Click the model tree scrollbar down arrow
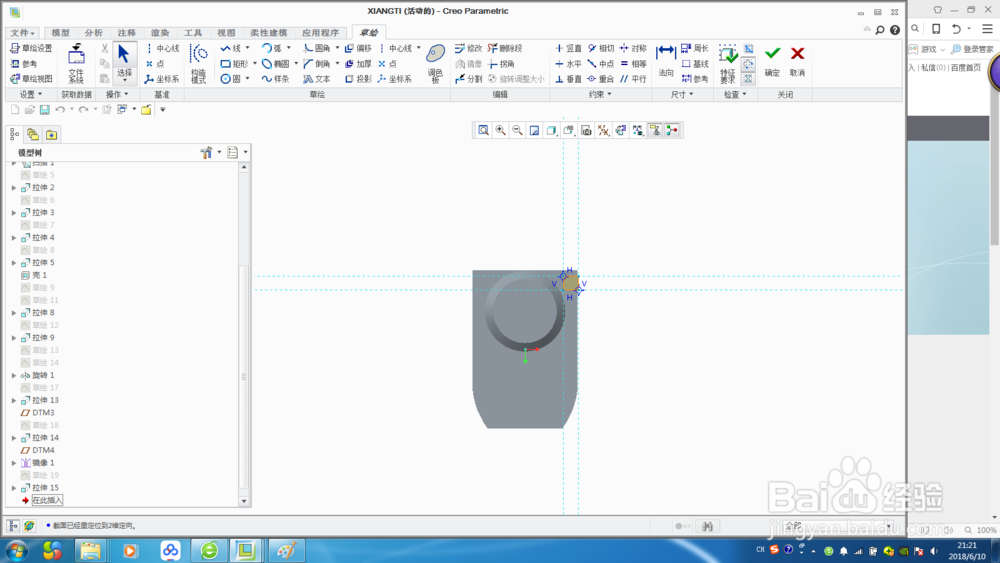 tap(244, 501)
